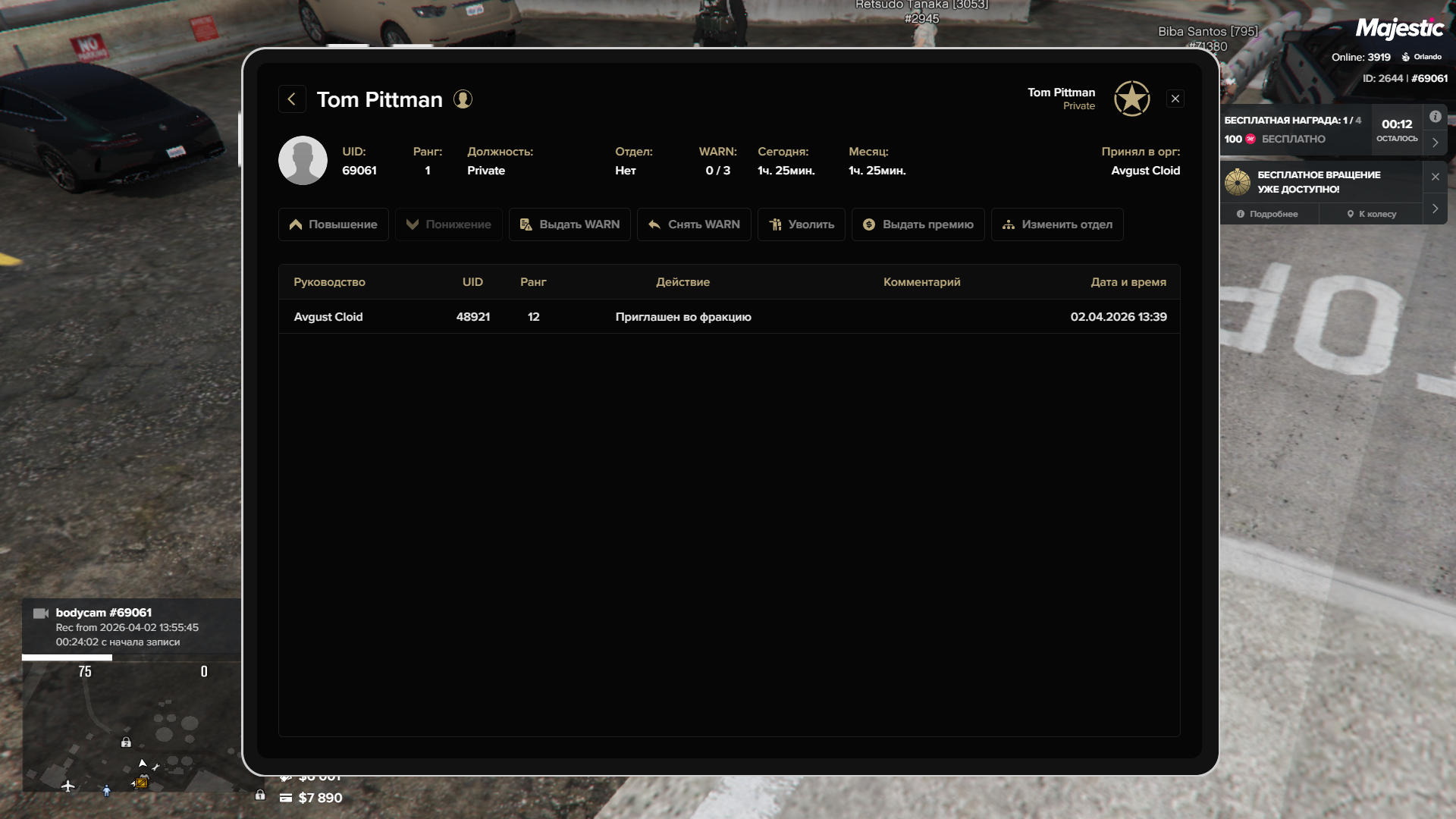Change the department via Изменить отдел
The height and width of the screenshot is (819, 1456).
pos(1057,224)
